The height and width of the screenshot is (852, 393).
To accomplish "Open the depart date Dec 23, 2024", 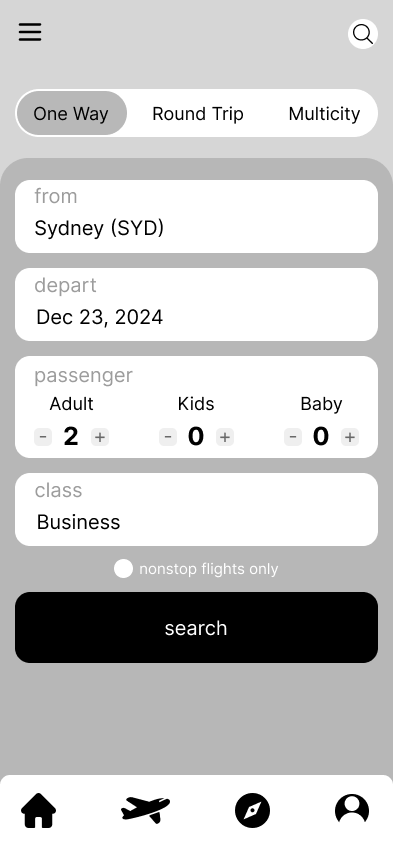I will tap(196, 305).
